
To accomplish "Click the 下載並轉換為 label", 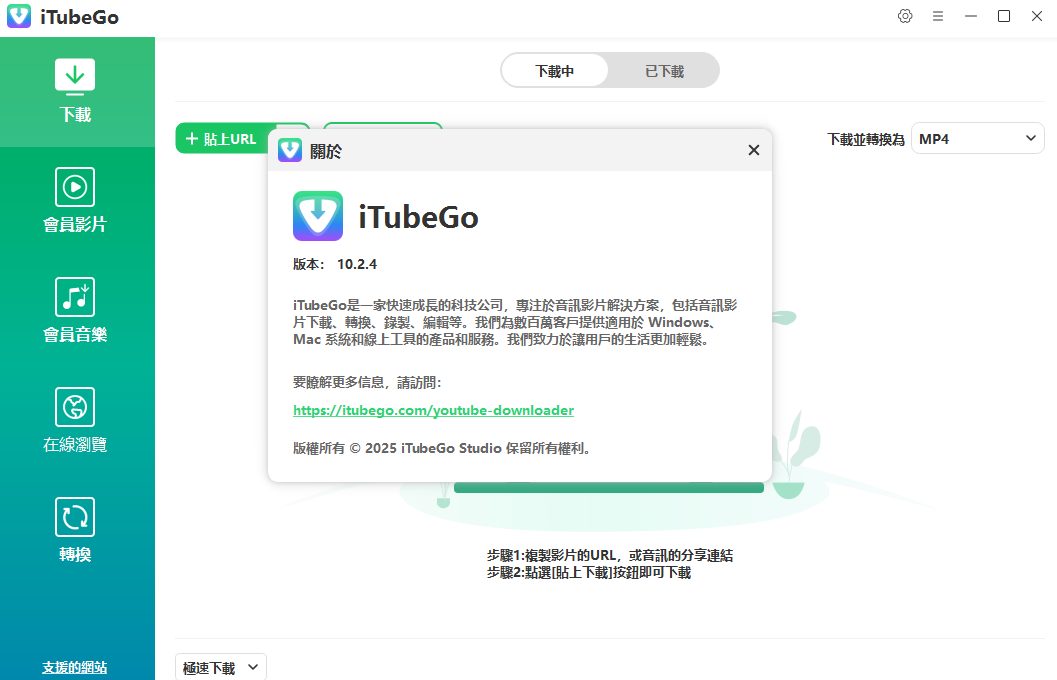I will (x=866, y=140).
